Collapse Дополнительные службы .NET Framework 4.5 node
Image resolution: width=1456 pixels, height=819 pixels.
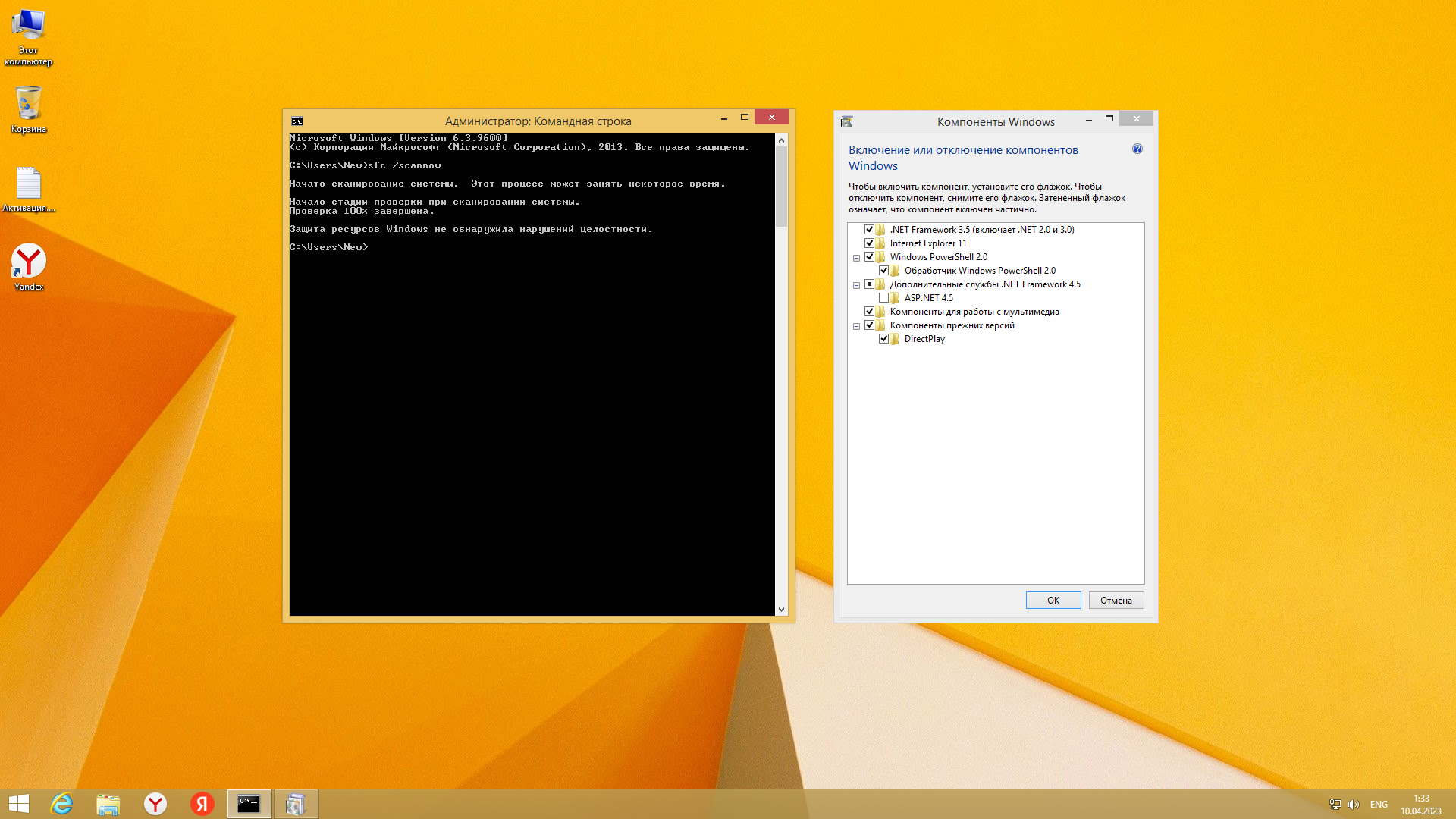856,285
